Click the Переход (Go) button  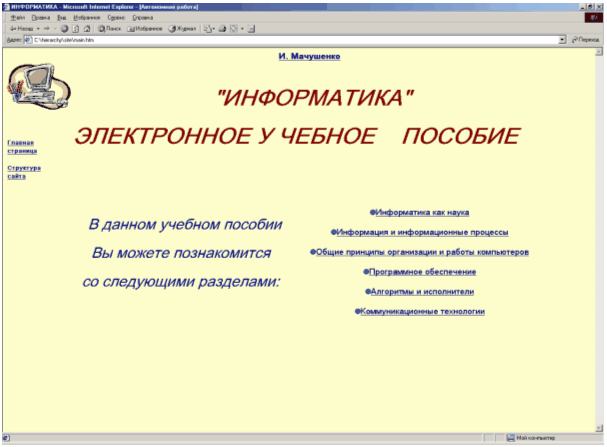(x=585, y=39)
